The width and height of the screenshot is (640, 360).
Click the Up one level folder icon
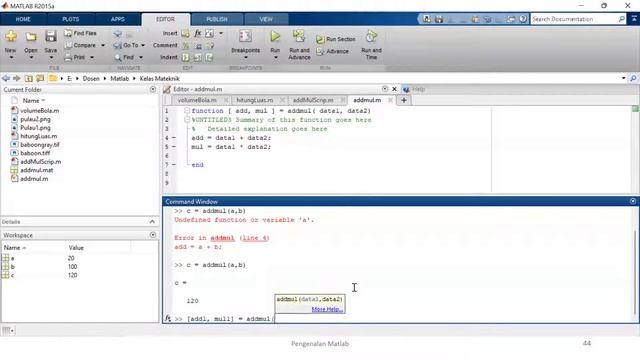click(x=29, y=78)
